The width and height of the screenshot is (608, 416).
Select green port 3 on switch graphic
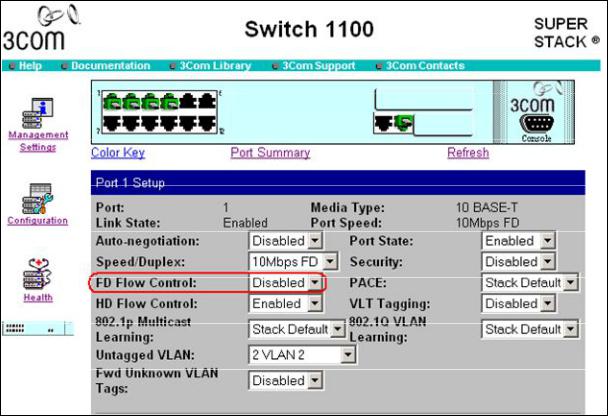(150, 101)
